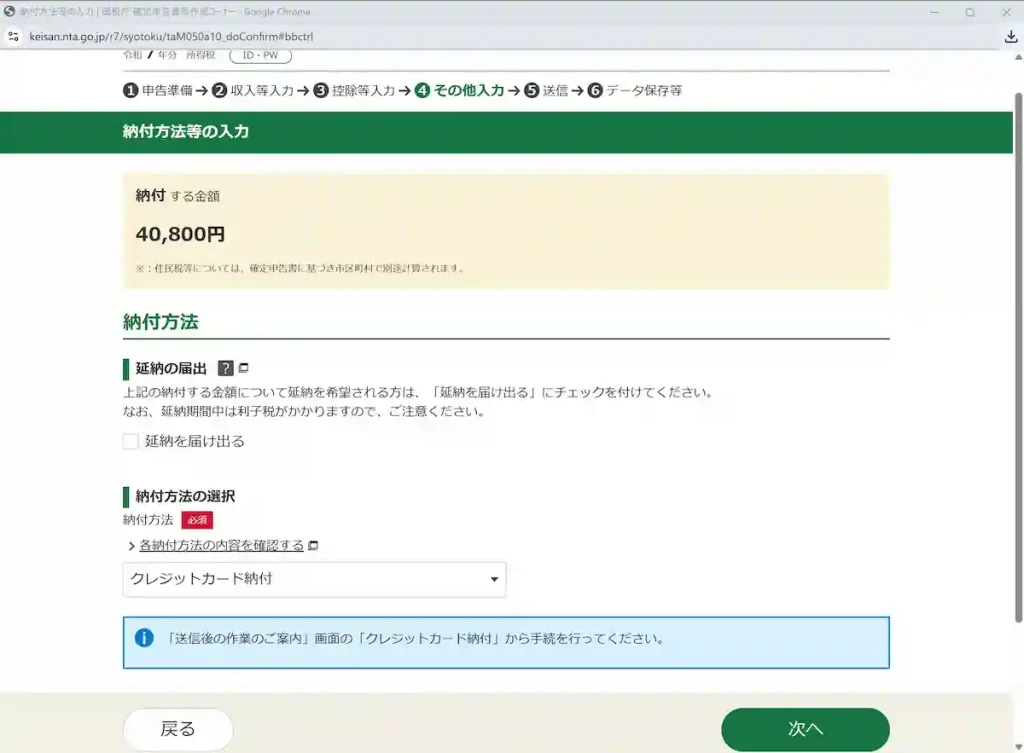1024x753 pixels.
Task: Check the 延納を届け出る checkbox
Action: click(131, 440)
